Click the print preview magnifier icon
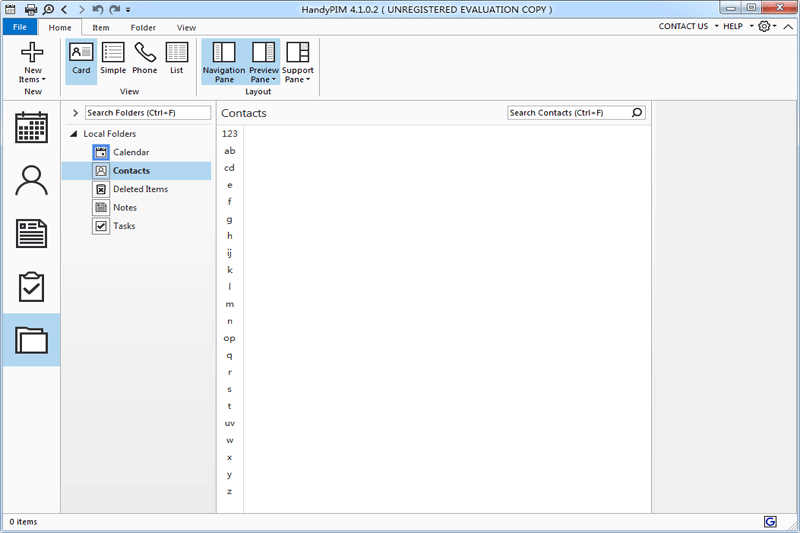 (x=48, y=9)
